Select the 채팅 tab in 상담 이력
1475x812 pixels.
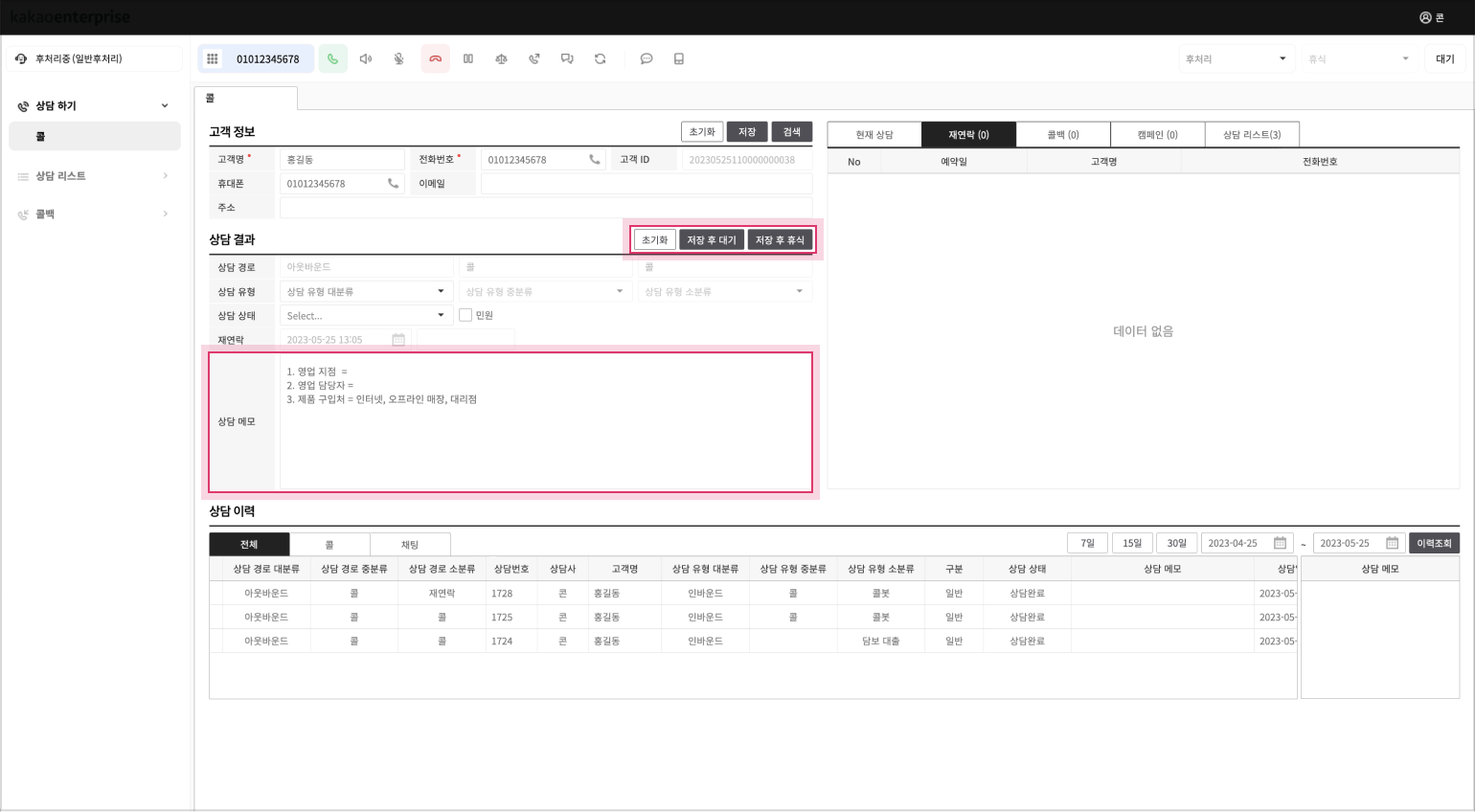(x=410, y=544)
